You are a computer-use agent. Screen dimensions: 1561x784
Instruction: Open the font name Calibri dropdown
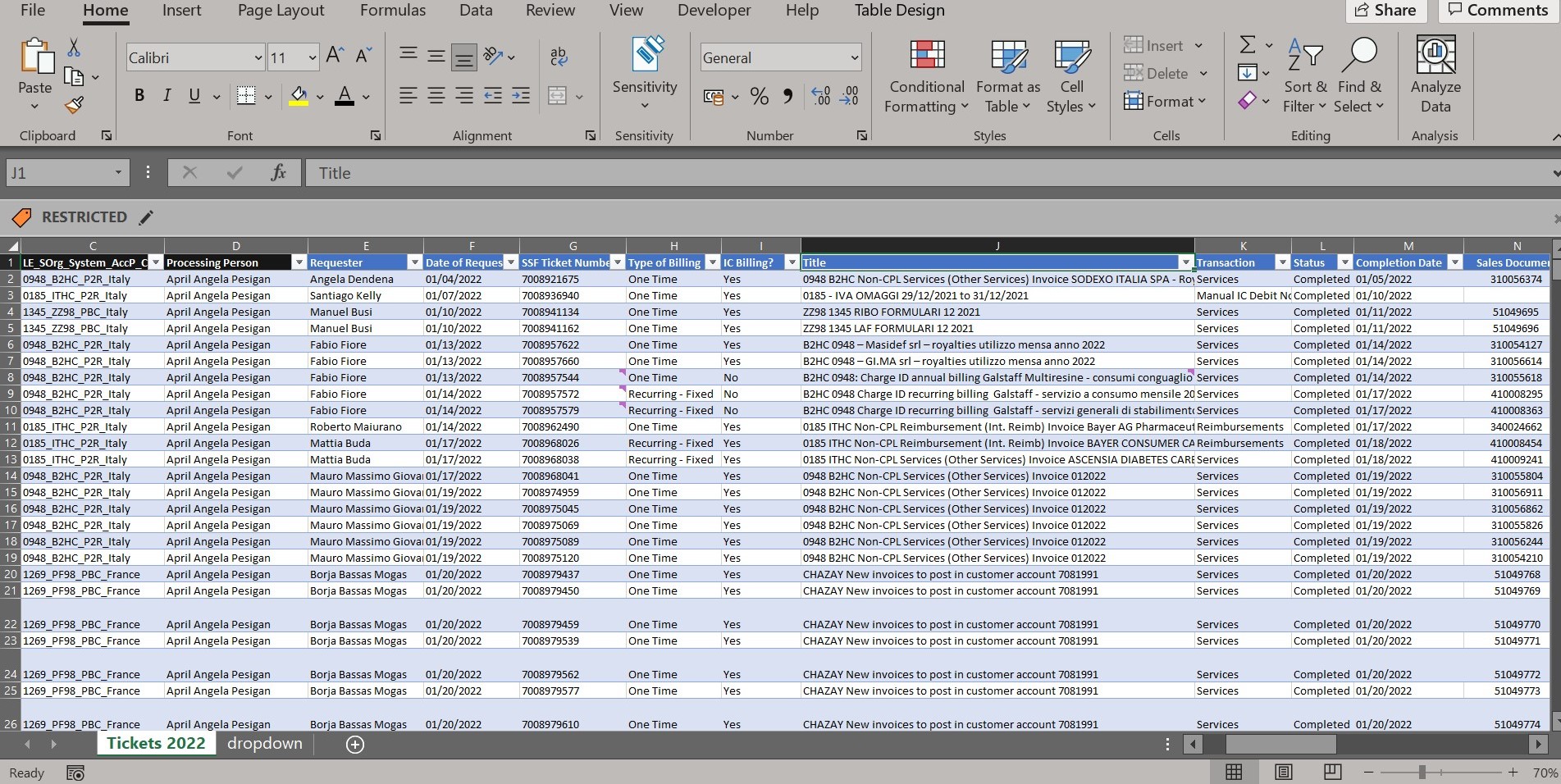(x=258, y=58)
